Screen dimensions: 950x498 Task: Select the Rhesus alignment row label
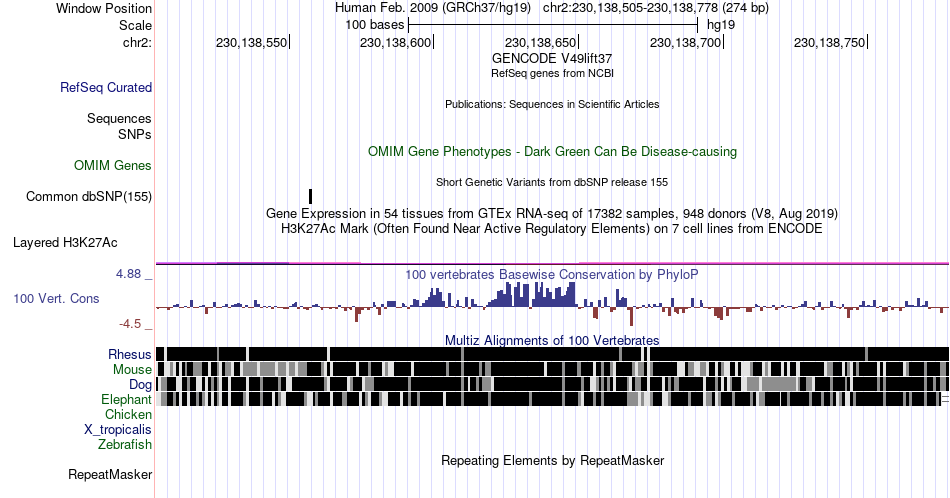tap(130, 354)
